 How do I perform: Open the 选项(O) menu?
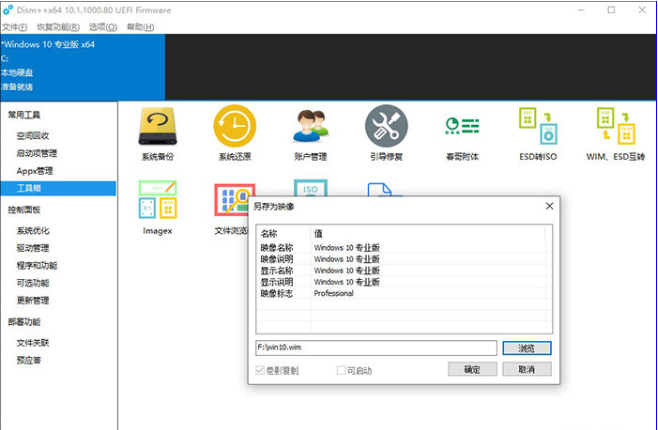tap(103, 27)
